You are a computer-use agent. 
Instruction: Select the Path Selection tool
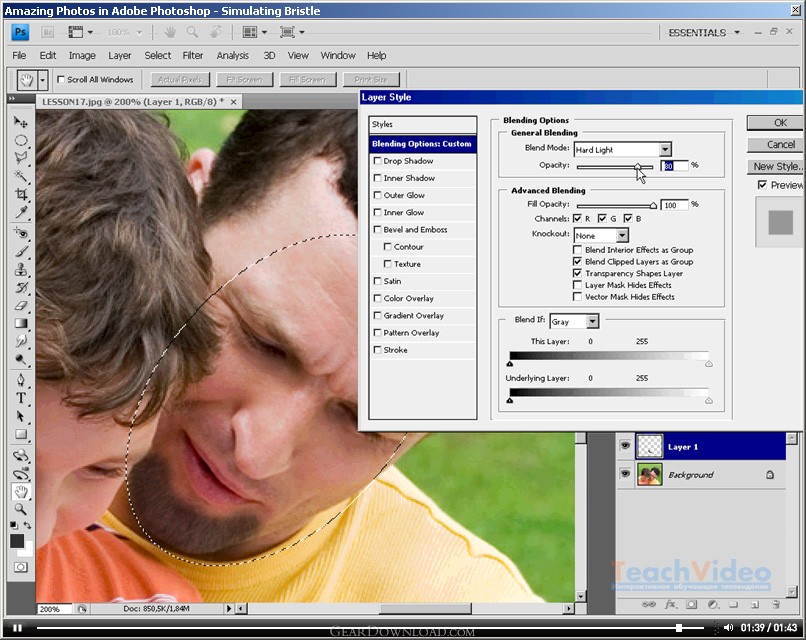21,416
